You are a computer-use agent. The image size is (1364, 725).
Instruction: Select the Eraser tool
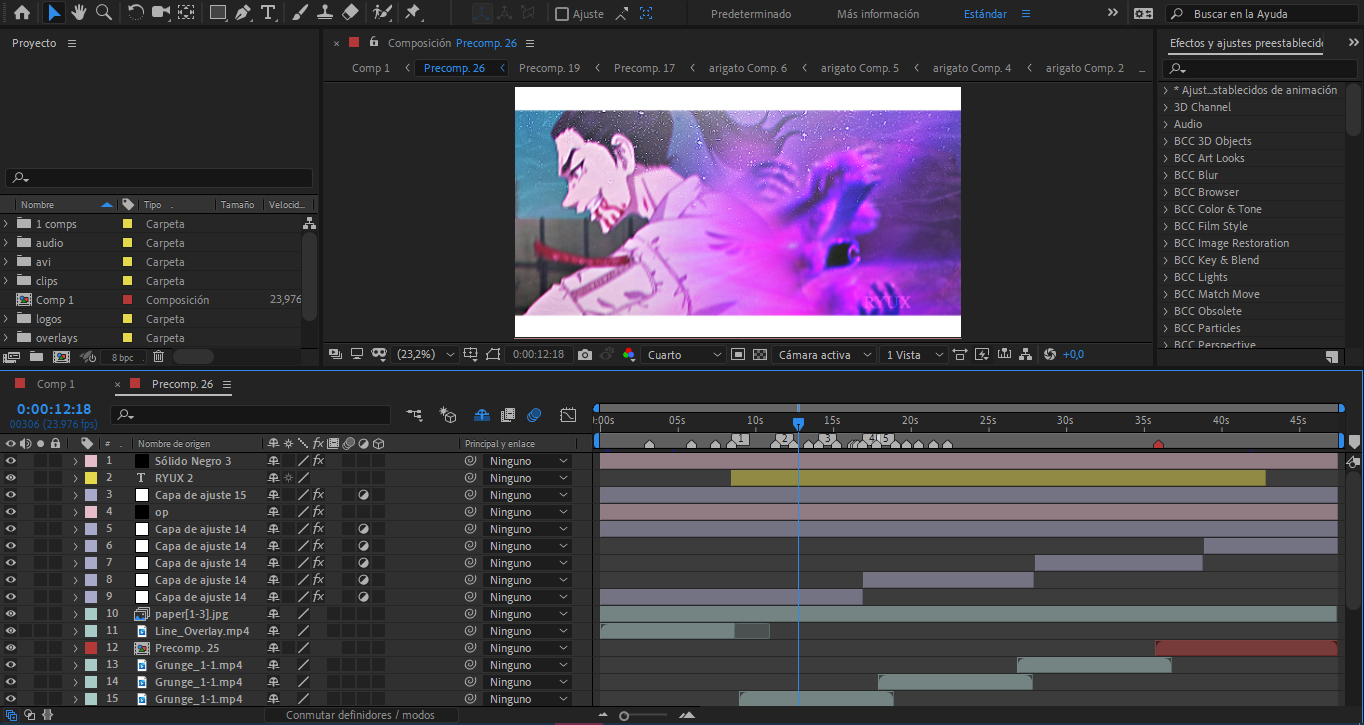point(350,13)
